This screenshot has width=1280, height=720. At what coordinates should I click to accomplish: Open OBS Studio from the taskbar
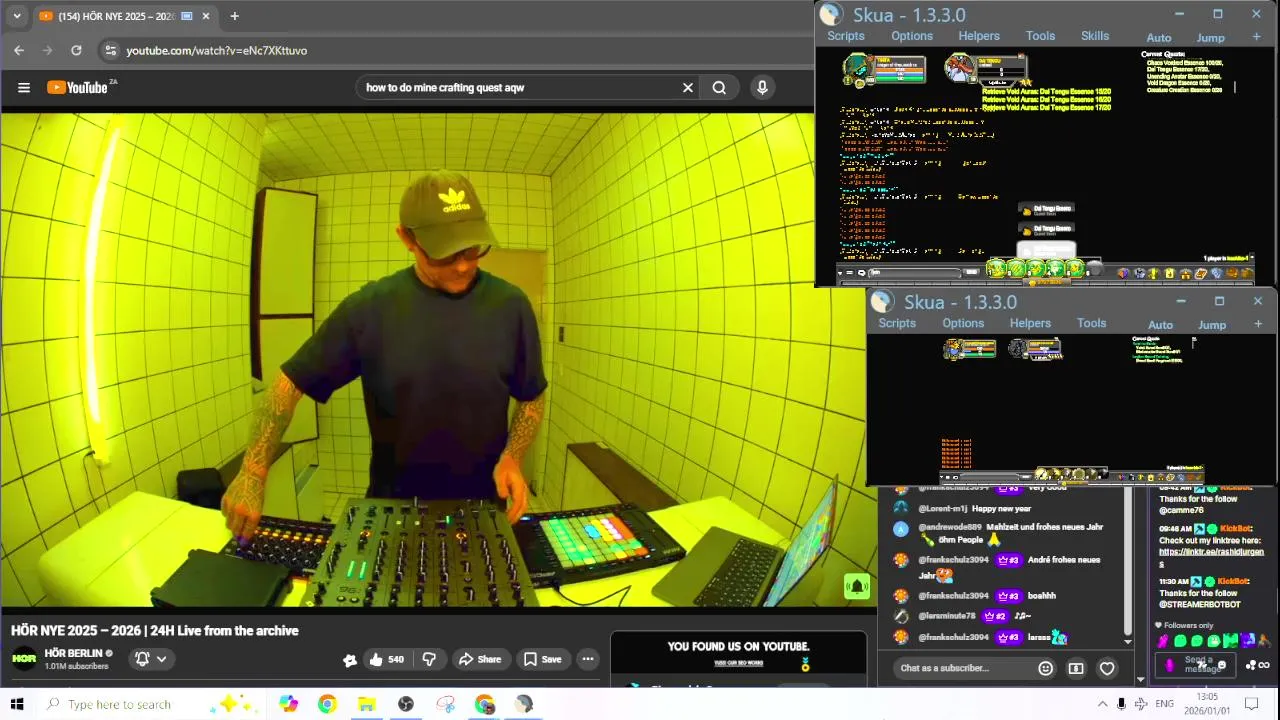coord(406,704)
